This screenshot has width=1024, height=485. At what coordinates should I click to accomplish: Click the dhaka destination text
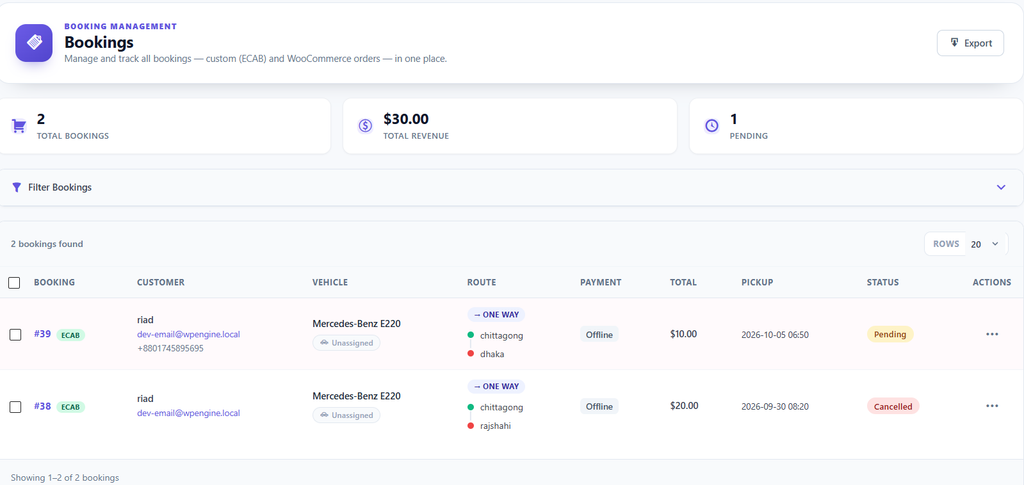click(492, 354)
